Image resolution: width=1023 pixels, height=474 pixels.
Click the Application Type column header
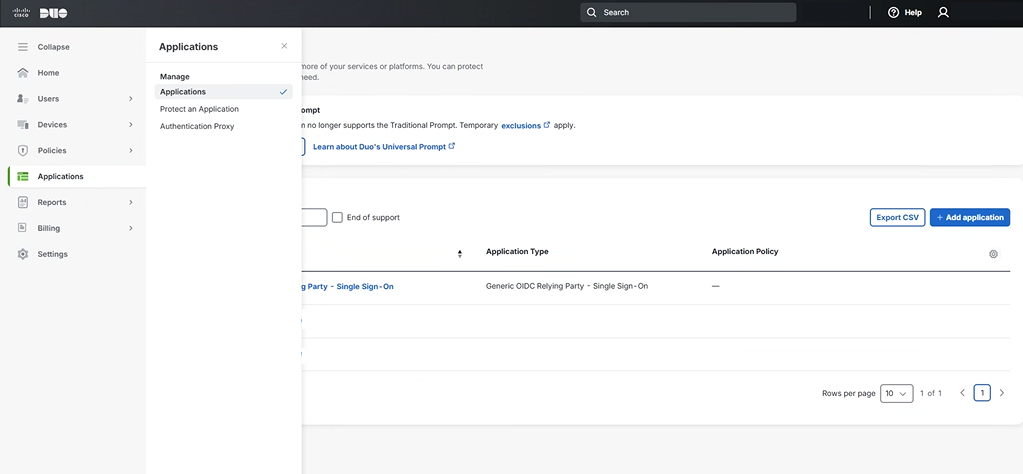(517, 252)
